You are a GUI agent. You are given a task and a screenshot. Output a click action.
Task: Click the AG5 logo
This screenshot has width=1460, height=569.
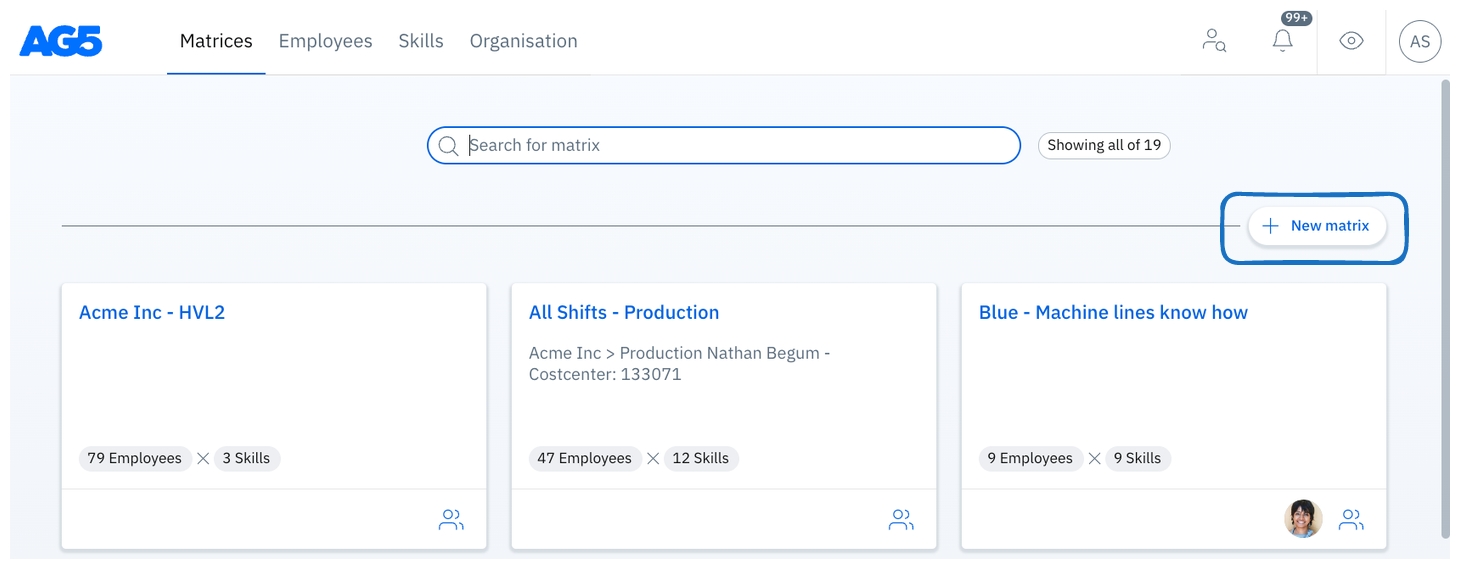(x=61, y=41)
